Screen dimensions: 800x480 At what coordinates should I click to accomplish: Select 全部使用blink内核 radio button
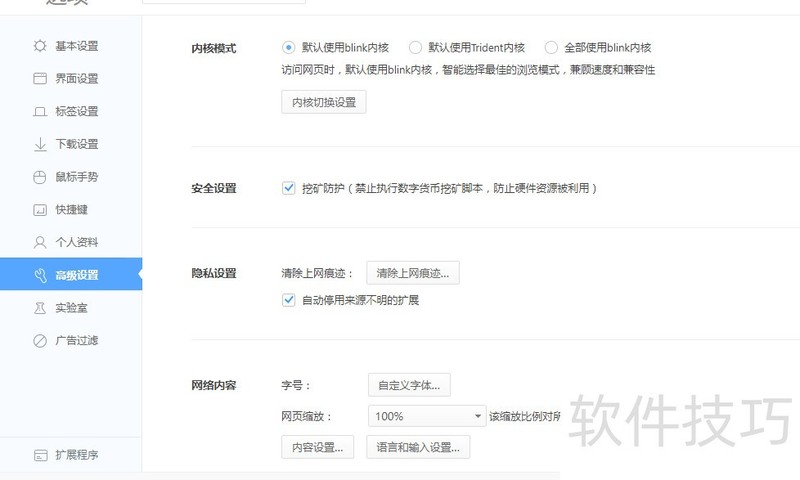551,47
